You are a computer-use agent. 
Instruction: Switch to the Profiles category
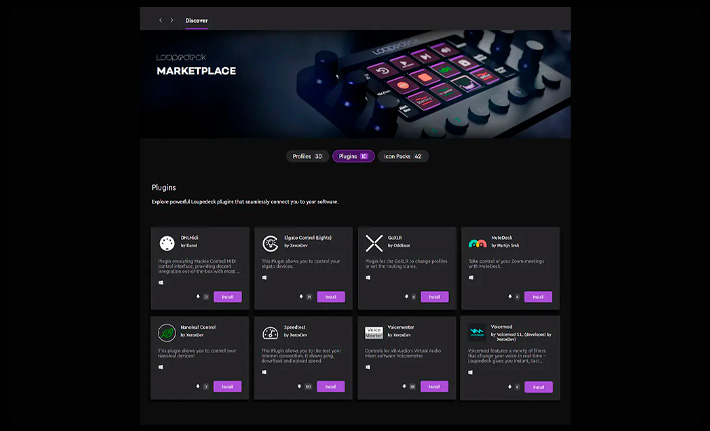(x=307, y=156)
